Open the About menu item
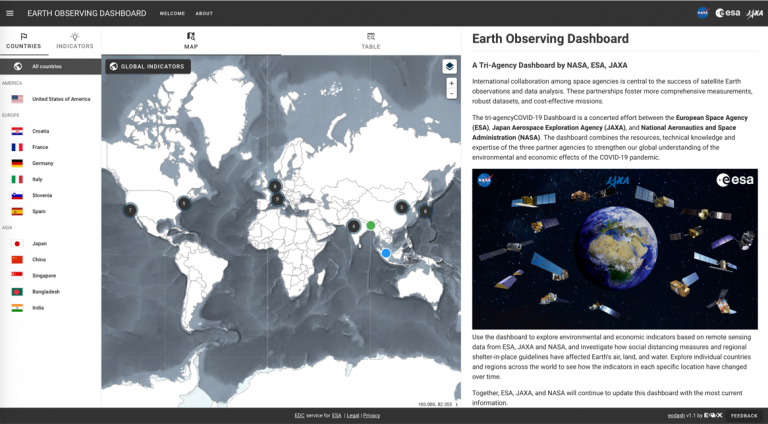Screen dimensions: 768x424 (x=204, y=13)
